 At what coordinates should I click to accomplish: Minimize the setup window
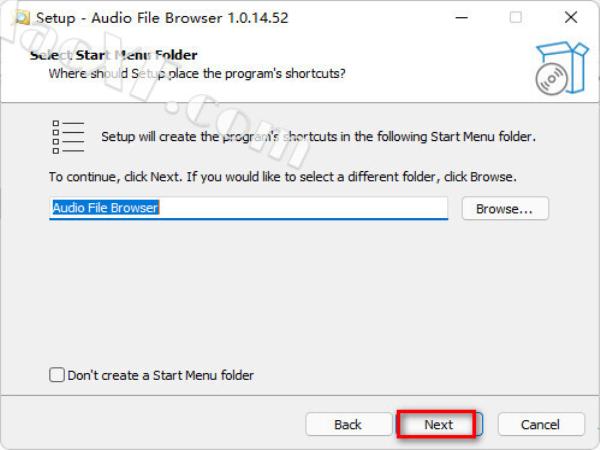point(462,18)
